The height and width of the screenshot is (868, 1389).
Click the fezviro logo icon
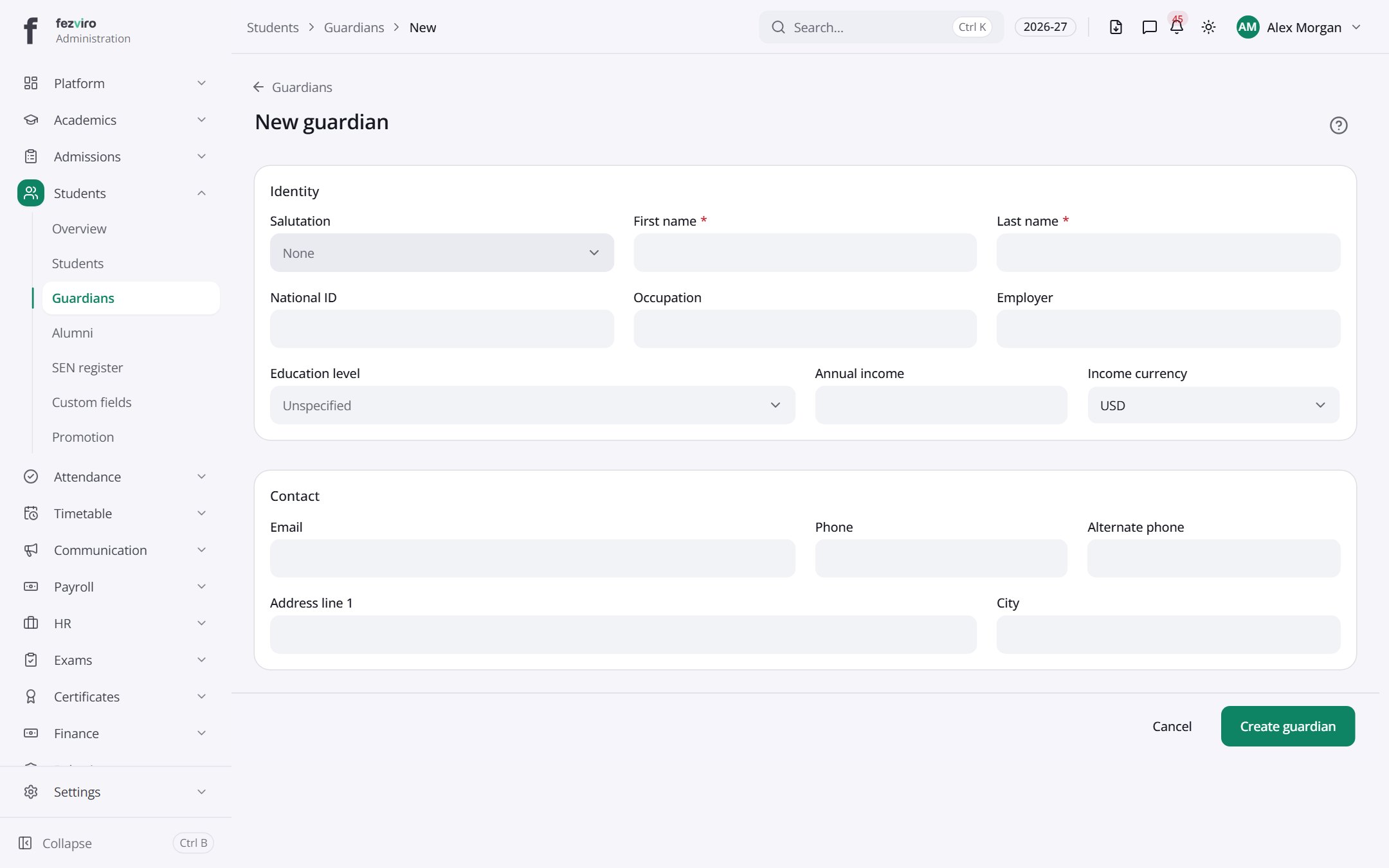[30, 30]
